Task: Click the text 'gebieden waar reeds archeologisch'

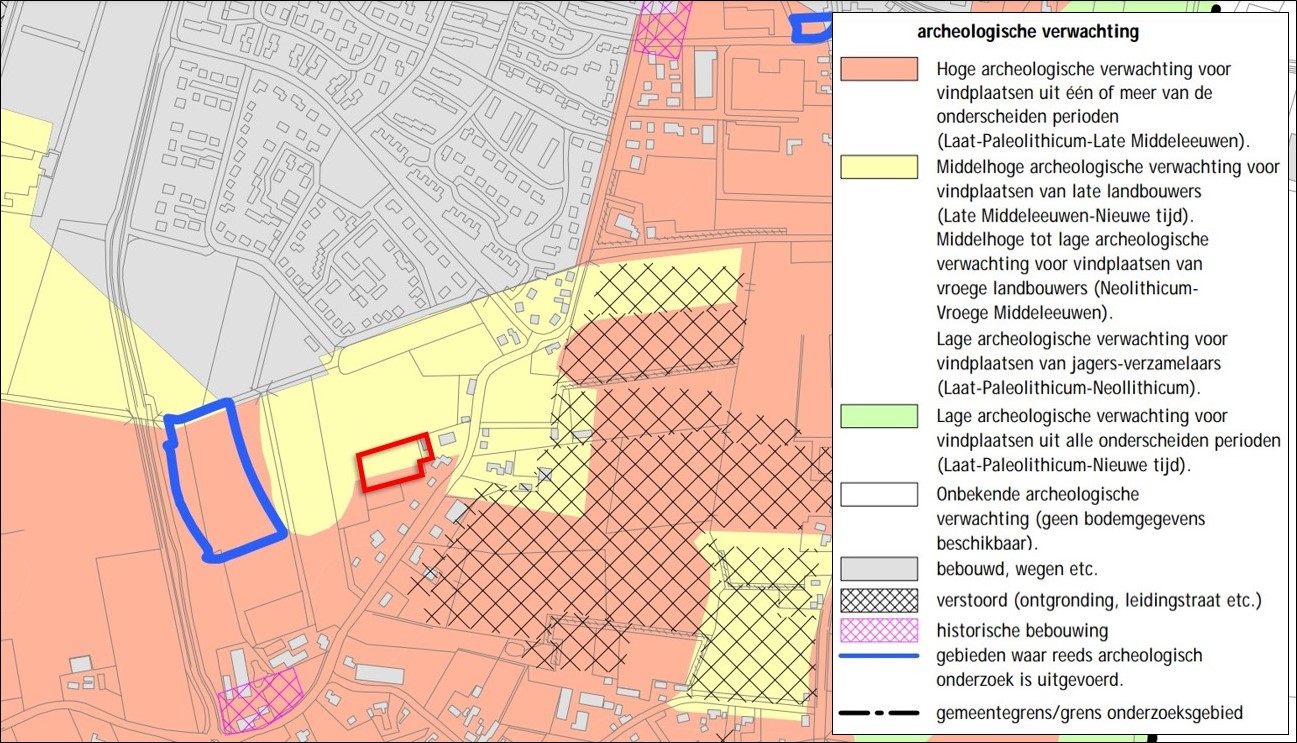Action: pyautogui.click(x=1069, y=656)
